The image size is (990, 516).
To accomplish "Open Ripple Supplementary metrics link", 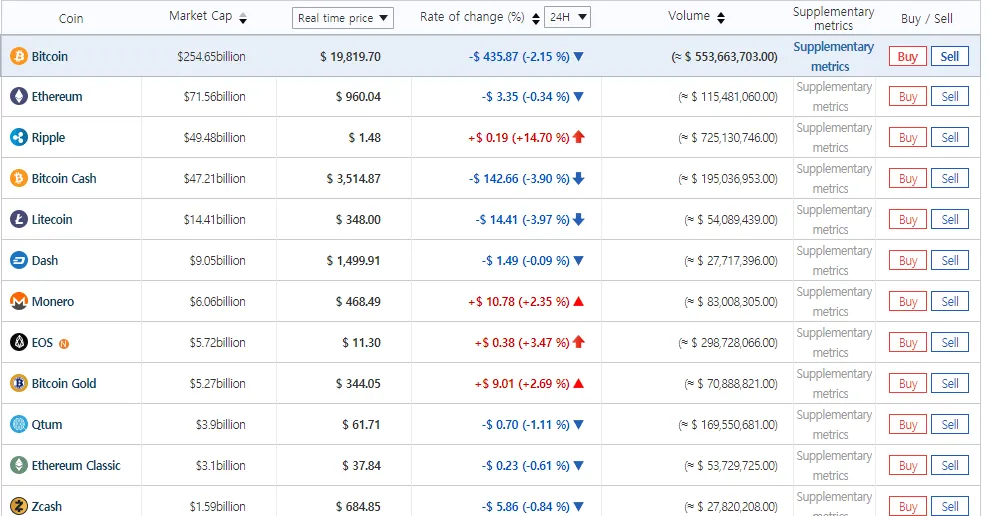I will pos(833,138).
